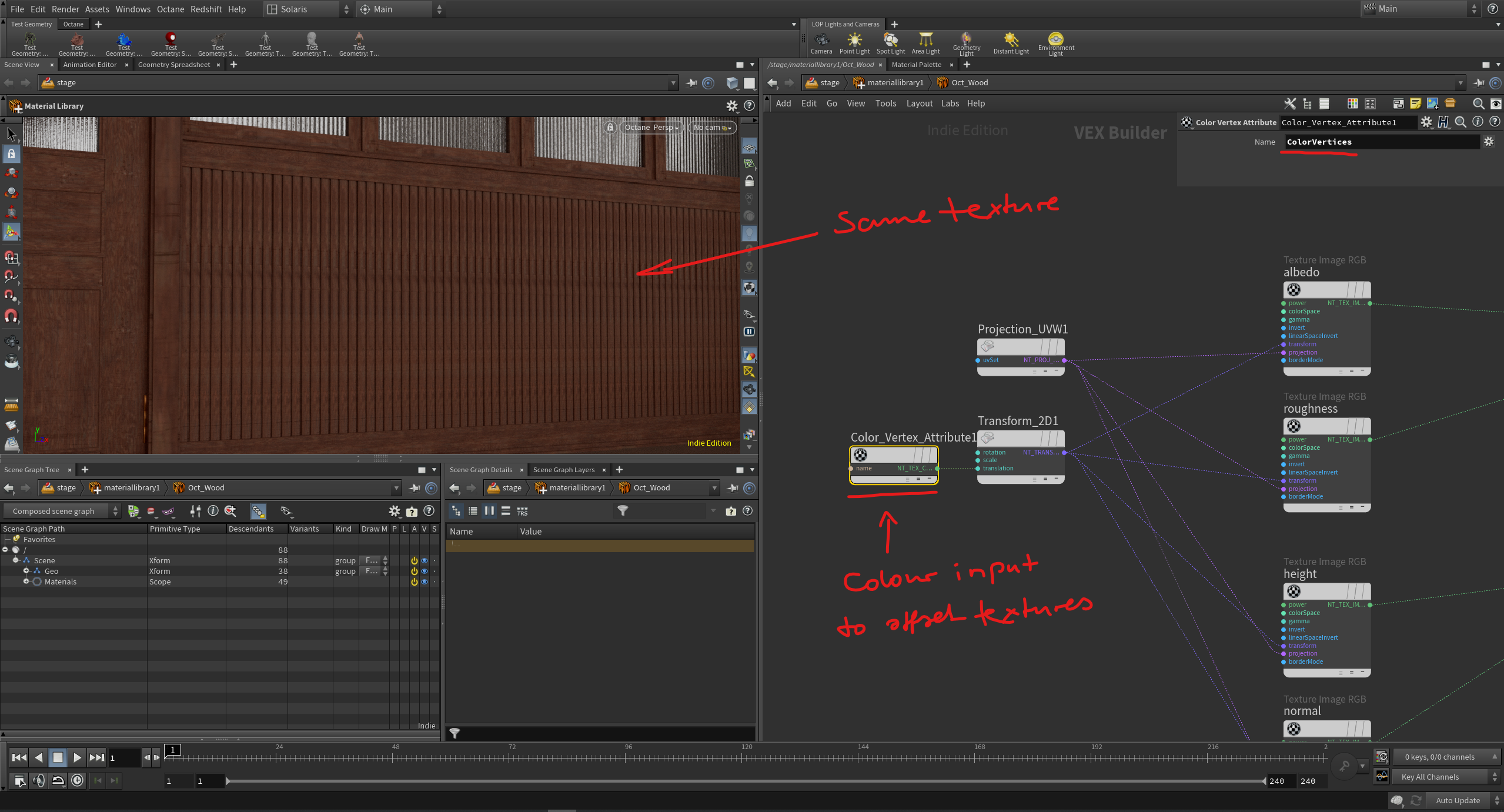Expand the Materials tree item

pos(26,582)
